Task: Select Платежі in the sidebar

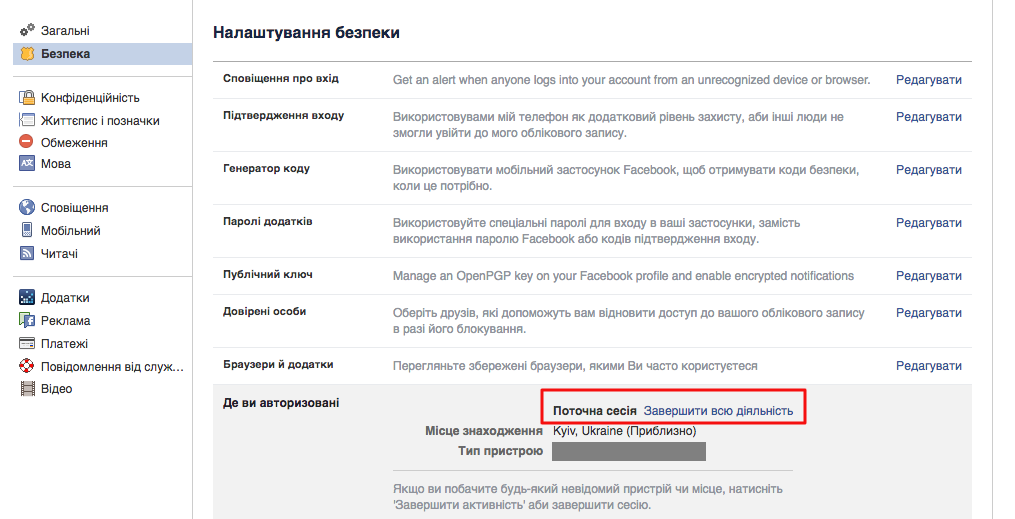Action: click(64, 344)
